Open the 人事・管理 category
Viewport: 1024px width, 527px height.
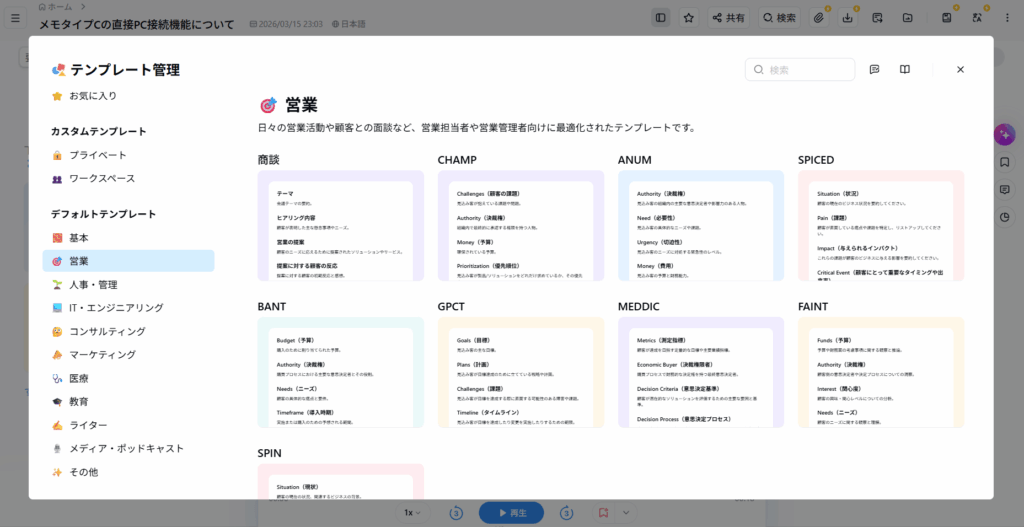[129, 285]
